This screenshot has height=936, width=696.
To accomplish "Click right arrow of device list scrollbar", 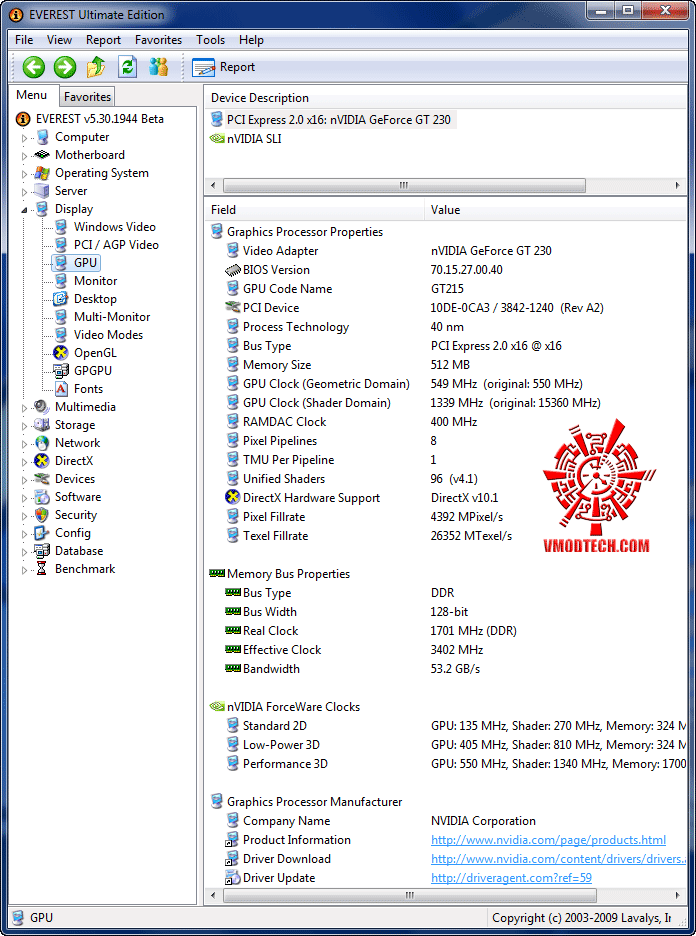I will click(x=677, y=185).
